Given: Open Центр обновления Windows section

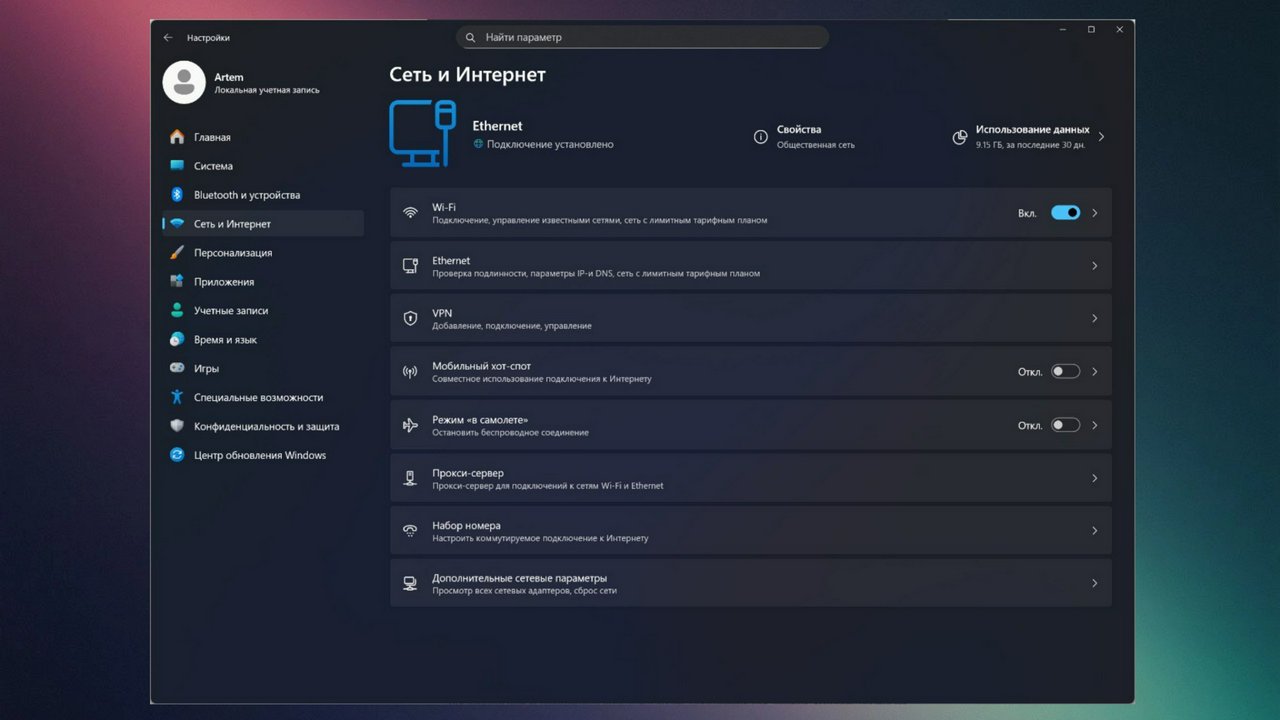Looking at the screenshot, I should pyautogui.click(x=259, y=455).
